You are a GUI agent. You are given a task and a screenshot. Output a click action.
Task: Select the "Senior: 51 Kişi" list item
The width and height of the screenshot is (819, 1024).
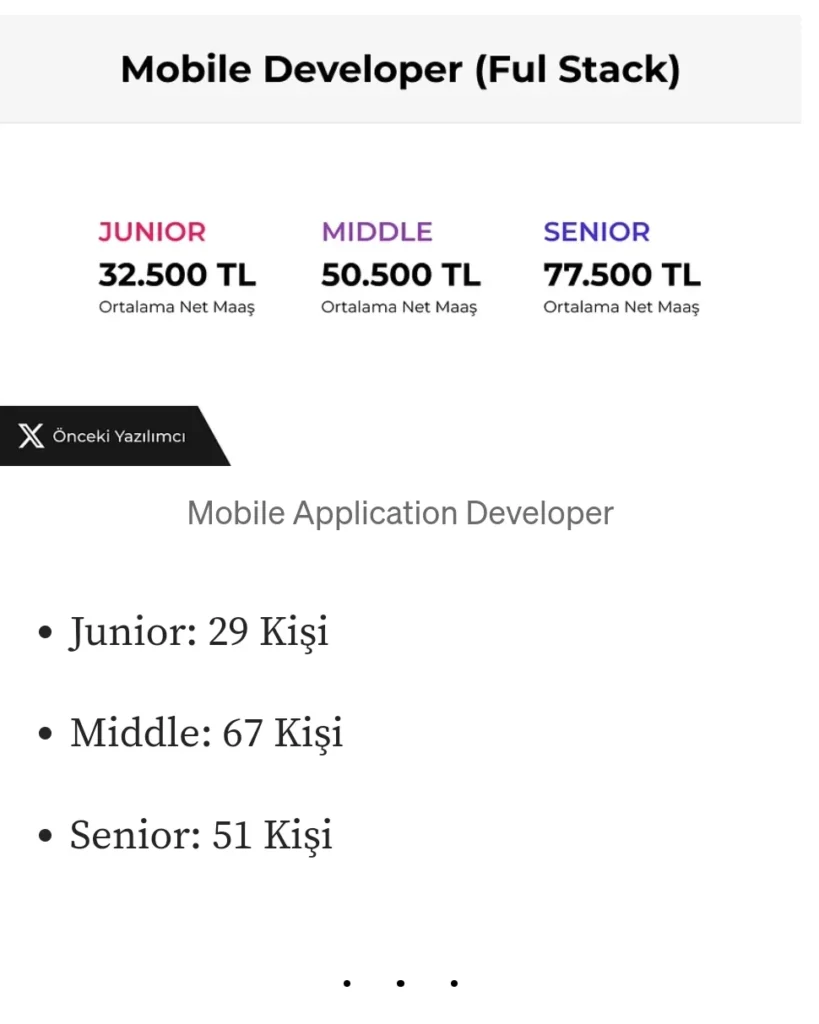click(201, 836)
